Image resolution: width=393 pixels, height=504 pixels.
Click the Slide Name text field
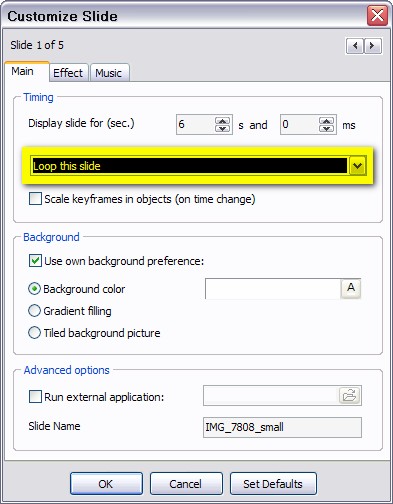point(282,427)
